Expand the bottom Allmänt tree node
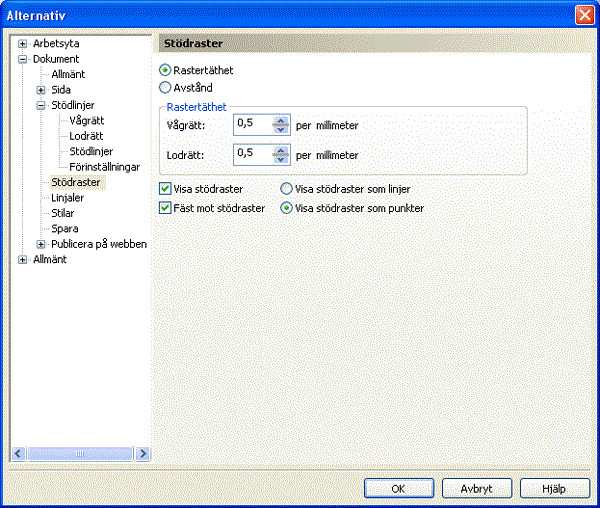The image size is (600, 508). pyautogui.click(x=23, y=259)
